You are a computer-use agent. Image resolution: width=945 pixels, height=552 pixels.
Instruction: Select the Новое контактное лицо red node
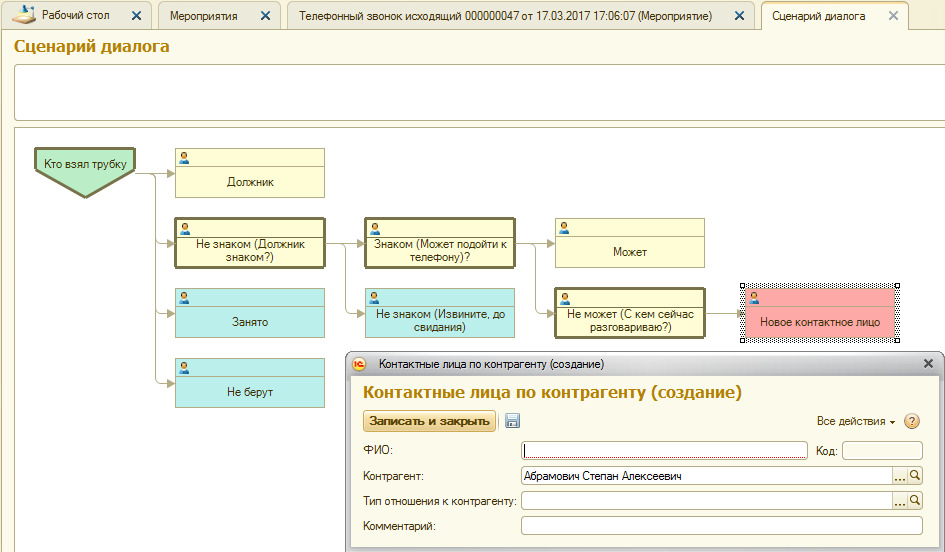pos(819,322)
